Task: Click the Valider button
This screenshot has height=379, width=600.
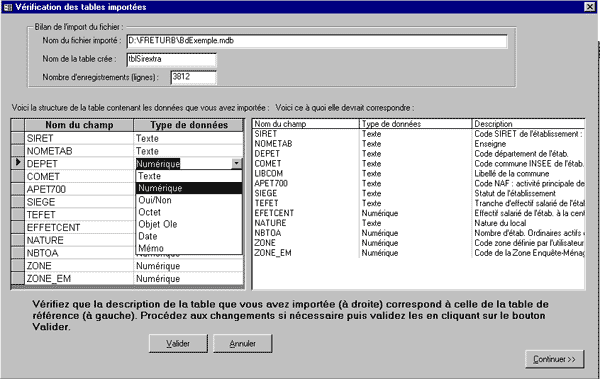Action: (x=178, y=343)
